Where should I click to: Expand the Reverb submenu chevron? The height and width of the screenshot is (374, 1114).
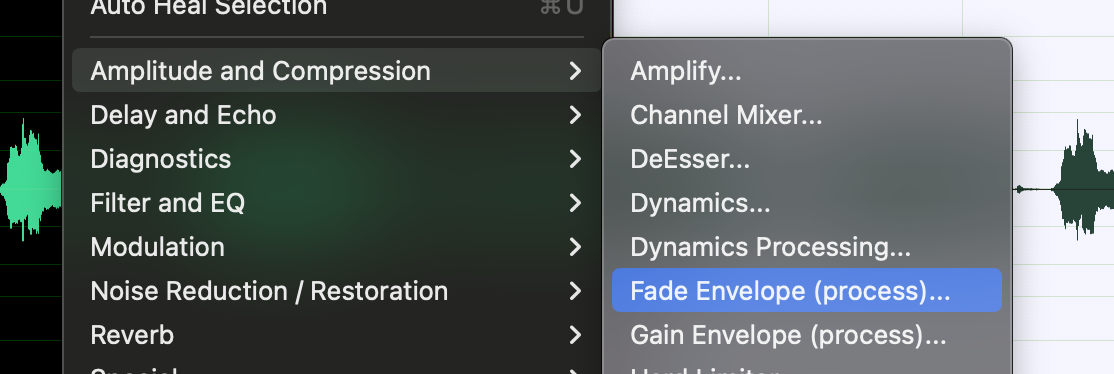coord(575,335)
